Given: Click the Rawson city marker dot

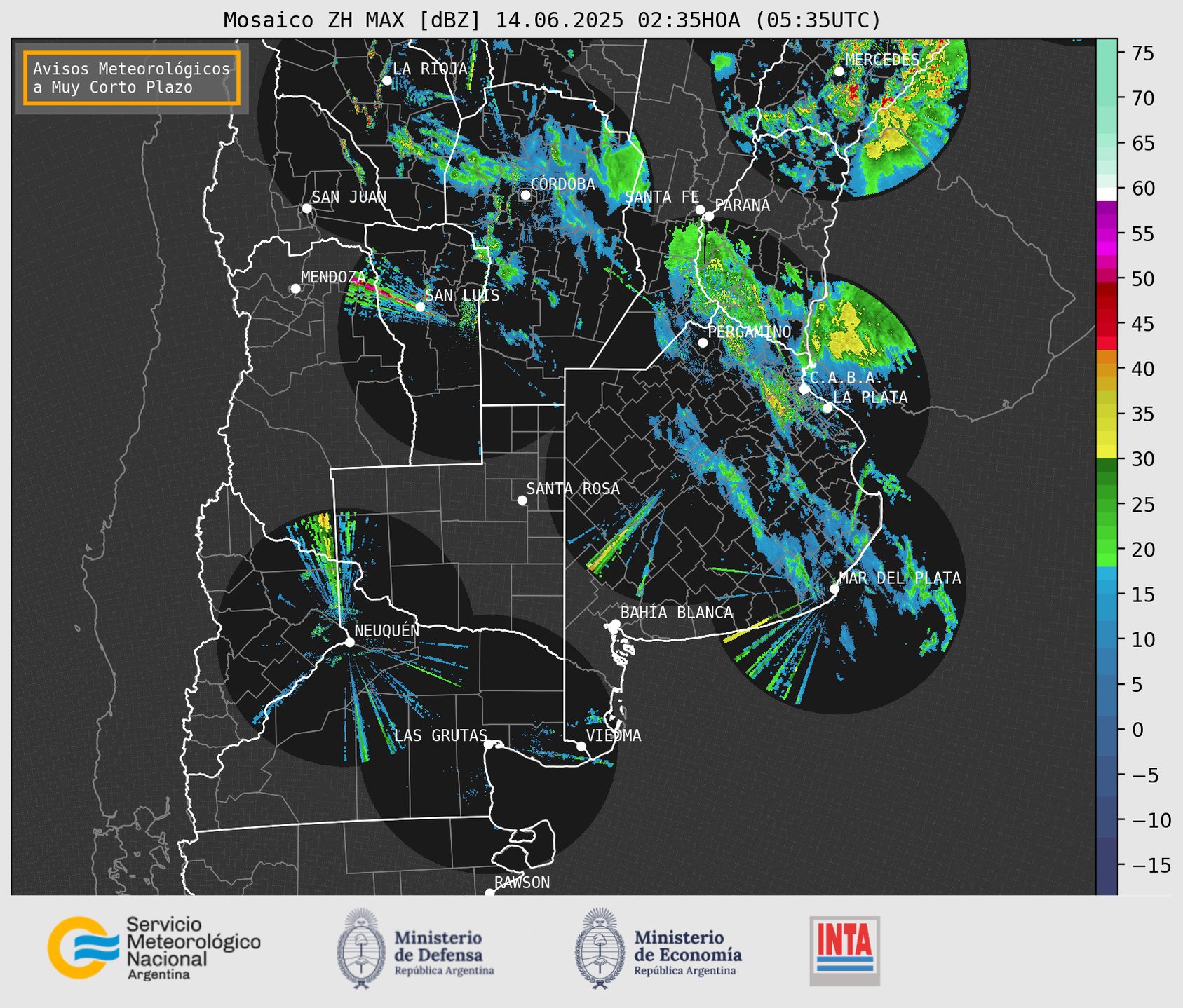Looking at the screenshot, I should tap(489, 892).
